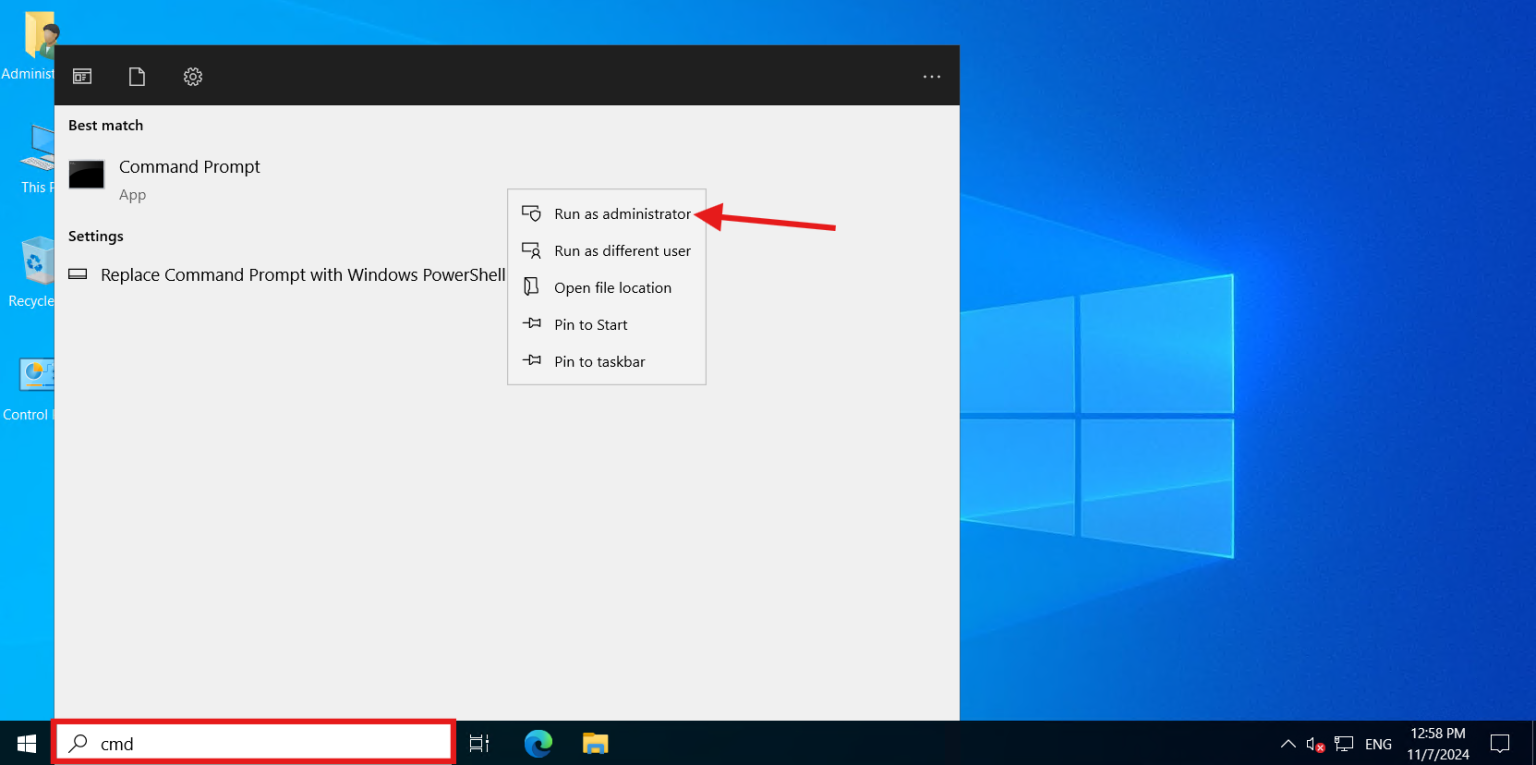
Task: Unmute the system volume icon
Action: [1315, 743]
